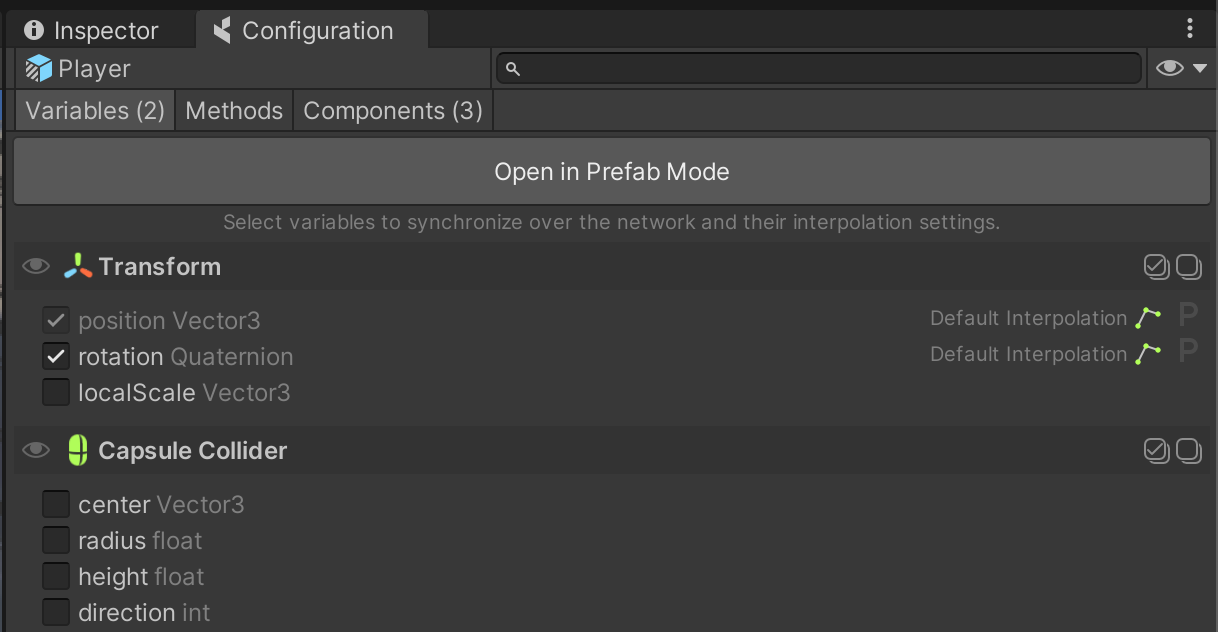
Task: Click the position interpolation curve icon
Action: [x=1148, y=318]
